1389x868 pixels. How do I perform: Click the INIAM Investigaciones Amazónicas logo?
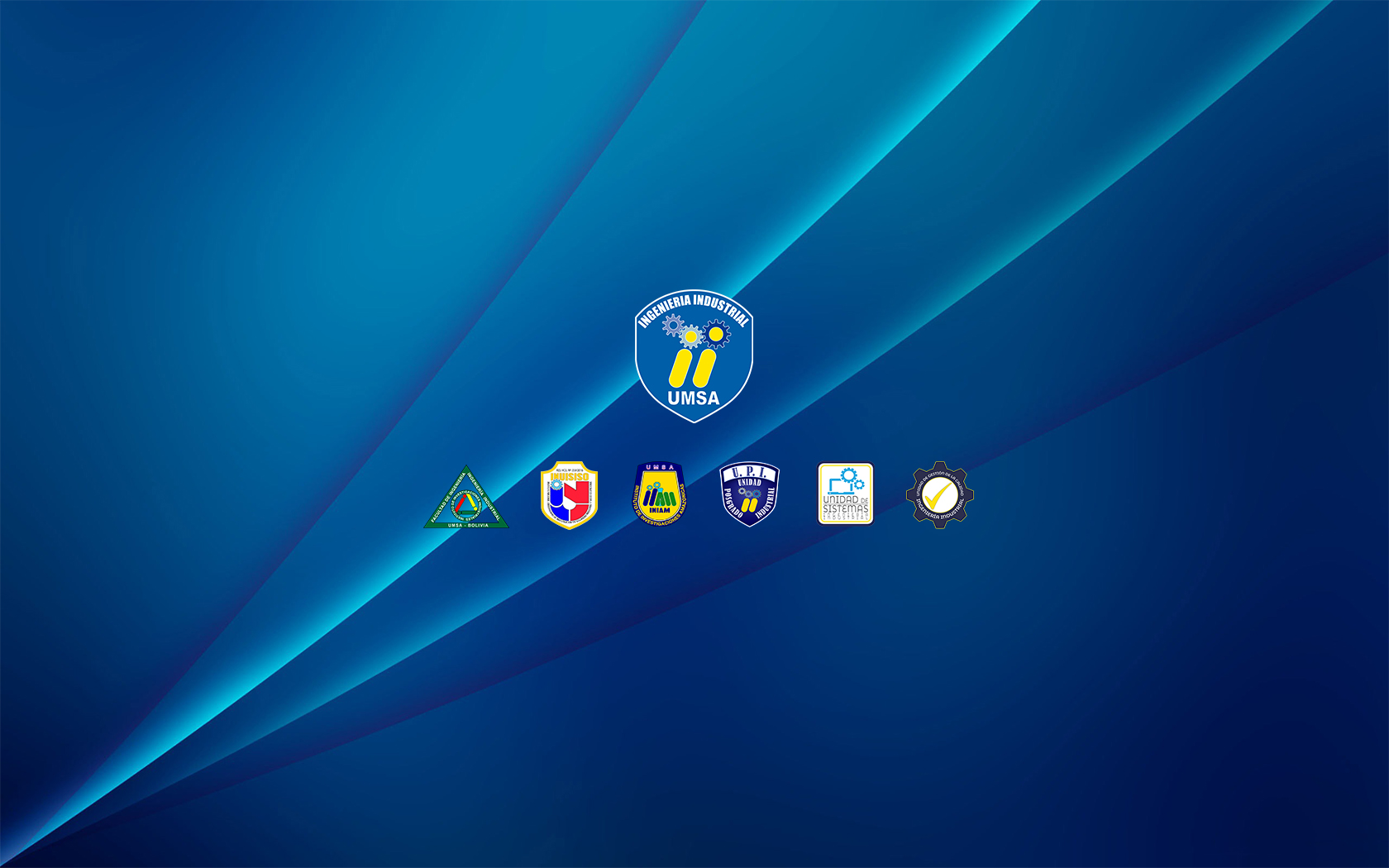[x=659, y=494]
